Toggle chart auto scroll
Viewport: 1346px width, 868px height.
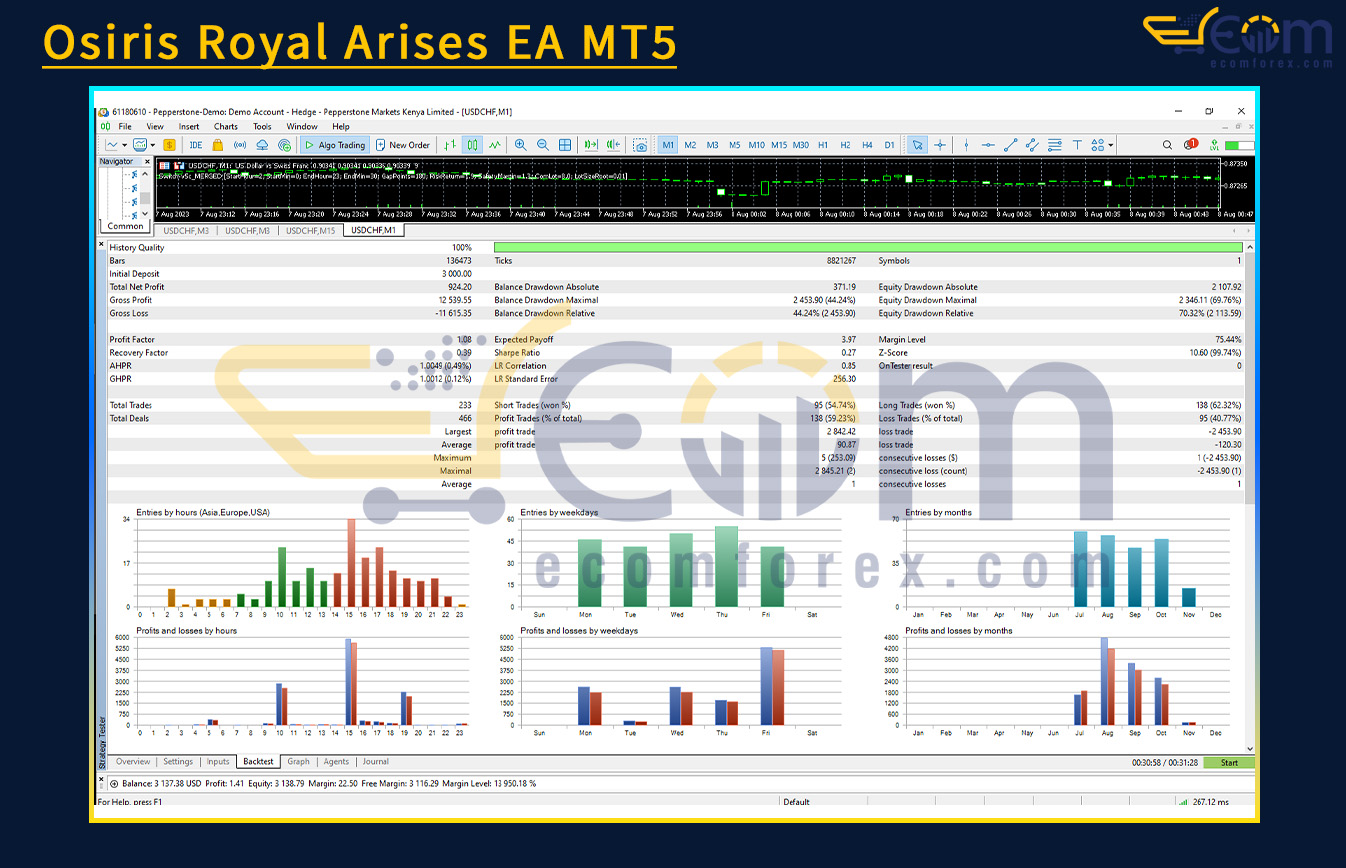pos(592,145)
